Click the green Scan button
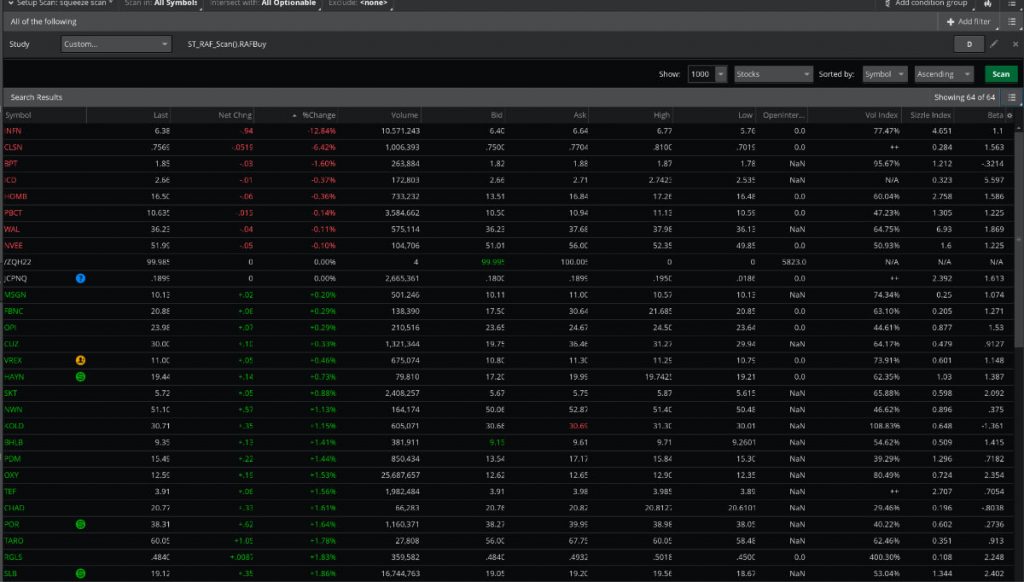1024x582 pixels. pos(1000,74)
